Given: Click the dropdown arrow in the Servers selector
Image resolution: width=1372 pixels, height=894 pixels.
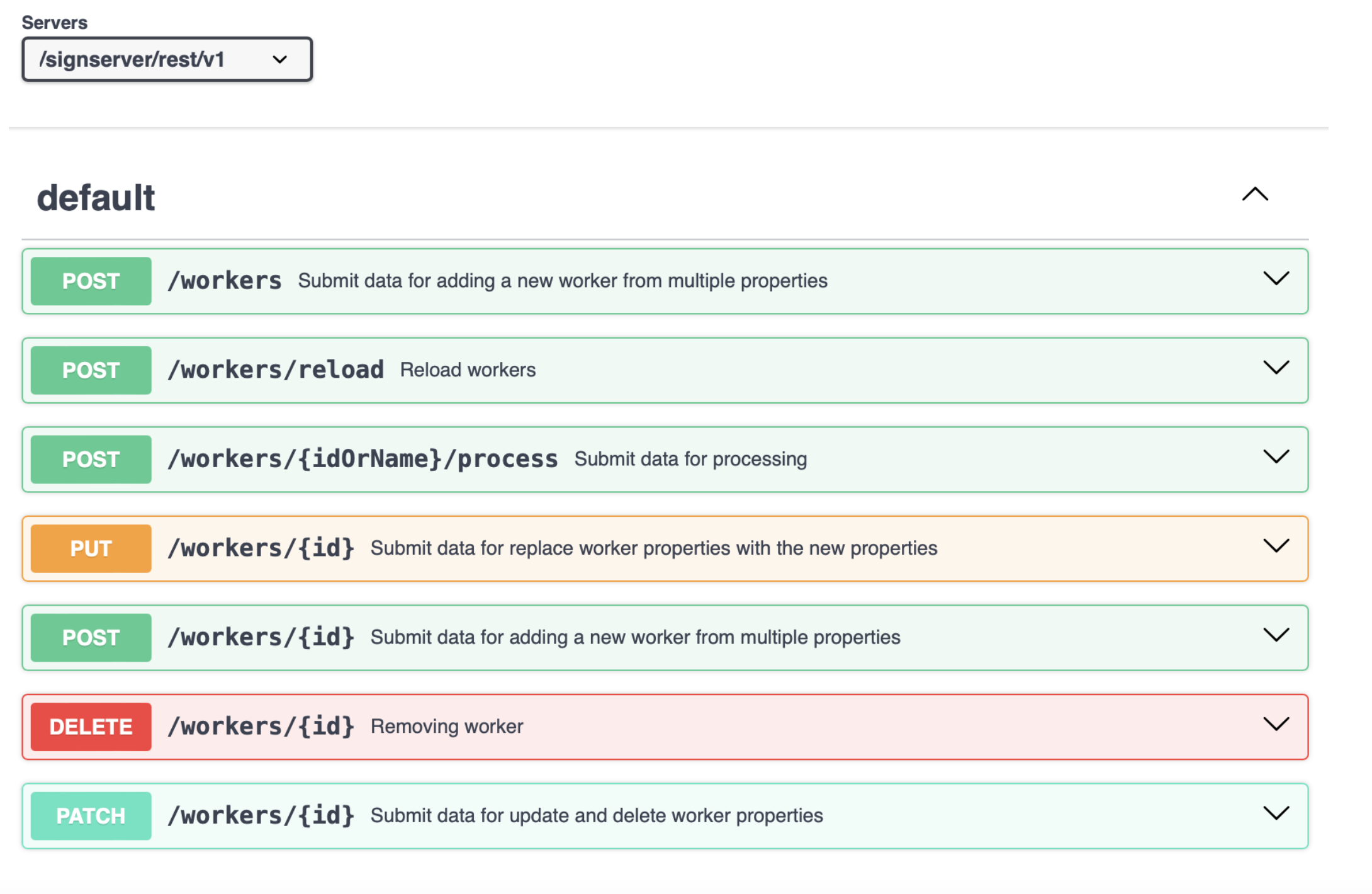Looking at the screenshot, I should [x=280, y=59].
